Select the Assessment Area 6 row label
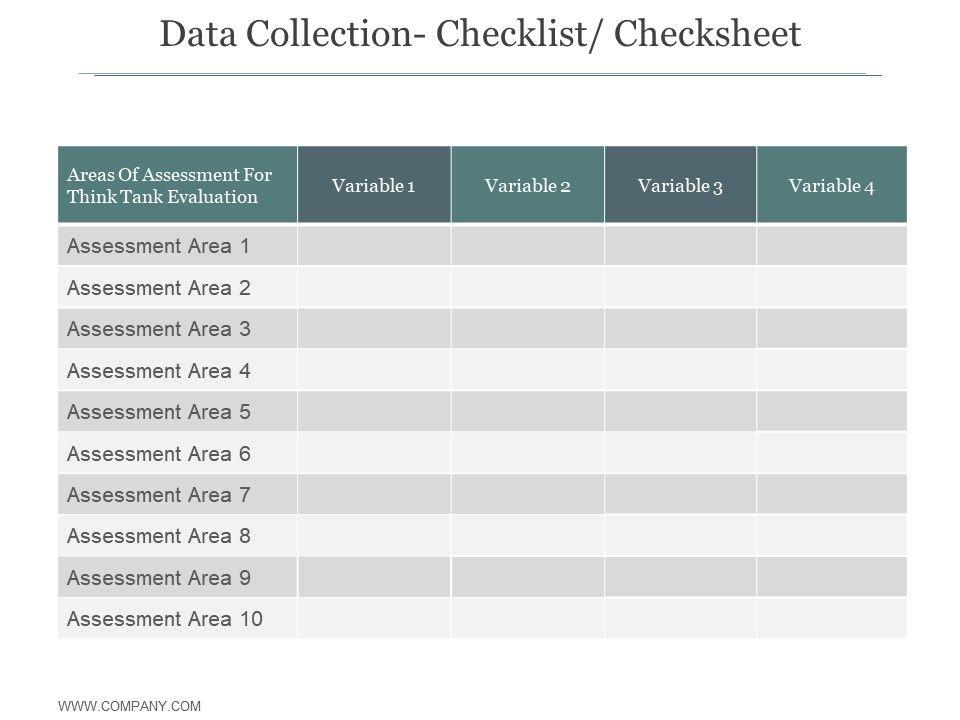960x720 pixels. tap(158, 454)
